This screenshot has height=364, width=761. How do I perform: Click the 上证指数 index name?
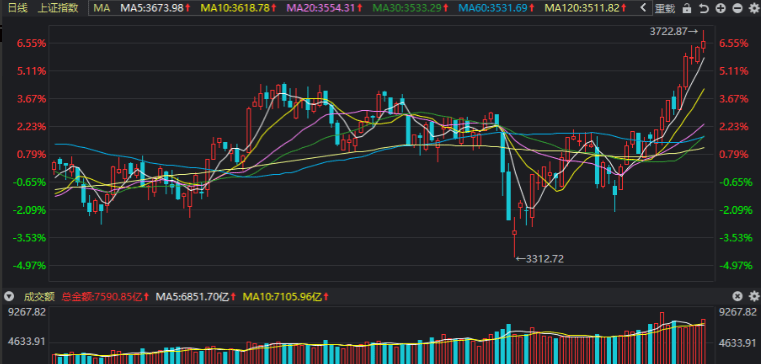[58, 8]
